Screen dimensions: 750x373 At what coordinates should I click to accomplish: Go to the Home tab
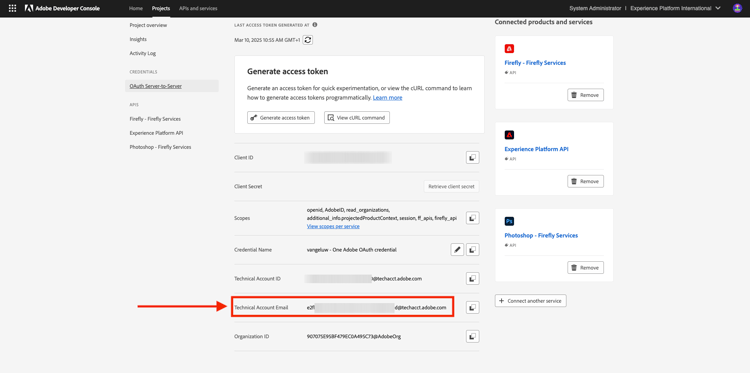[x=136, y=8]
